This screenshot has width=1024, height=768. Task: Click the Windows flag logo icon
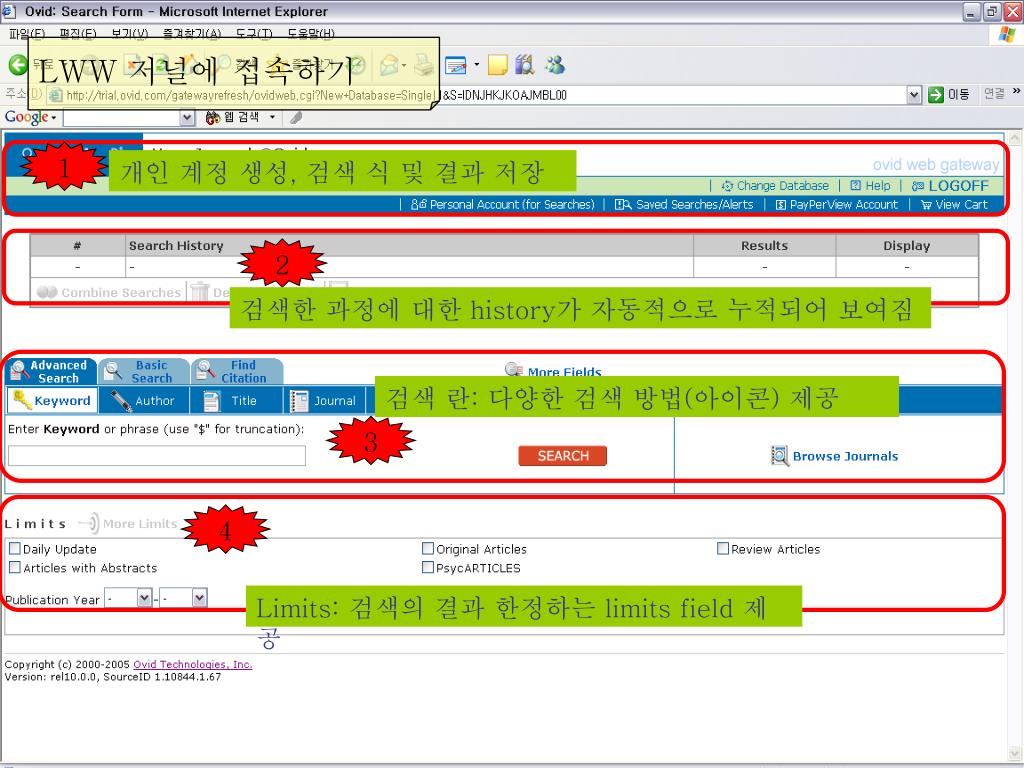1006,35
